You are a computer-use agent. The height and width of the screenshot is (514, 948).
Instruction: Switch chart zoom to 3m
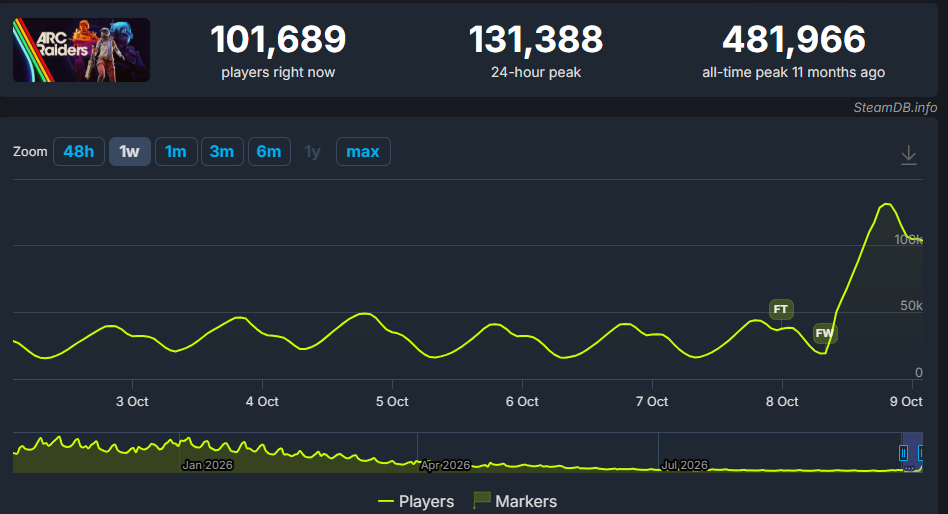pyautogui.click(x=222, y=151)
